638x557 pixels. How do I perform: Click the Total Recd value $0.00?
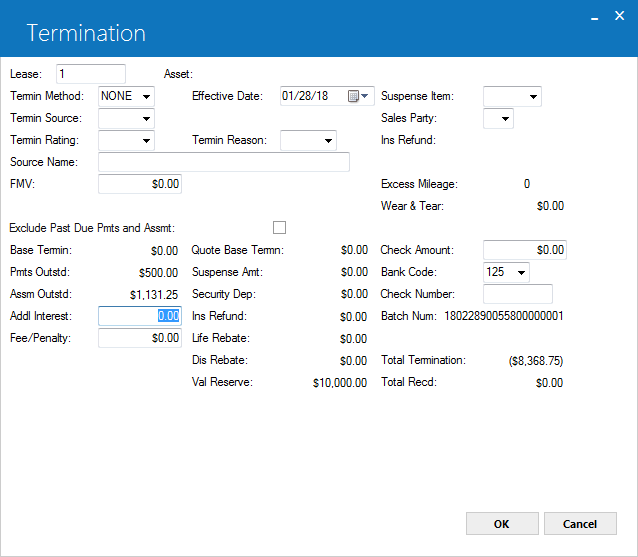tap(549, 383)
